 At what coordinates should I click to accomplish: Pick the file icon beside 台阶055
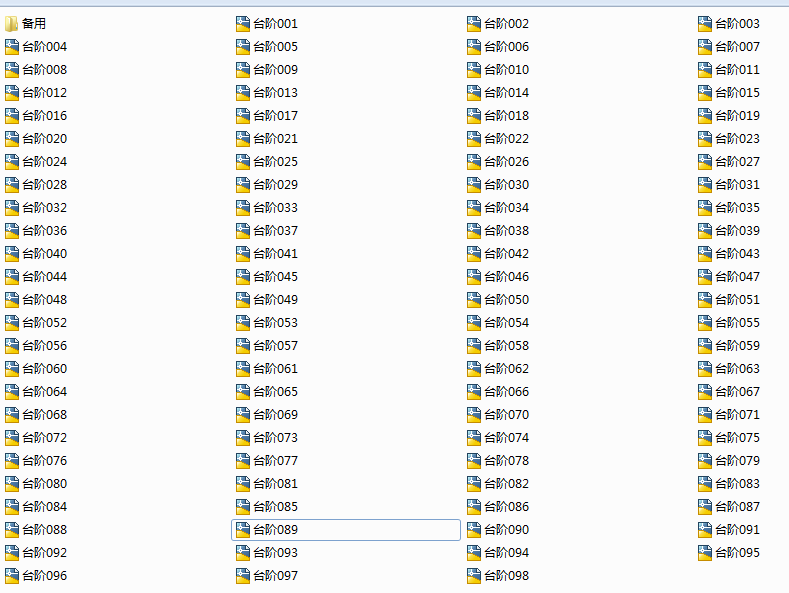click(x=704, y=323)
